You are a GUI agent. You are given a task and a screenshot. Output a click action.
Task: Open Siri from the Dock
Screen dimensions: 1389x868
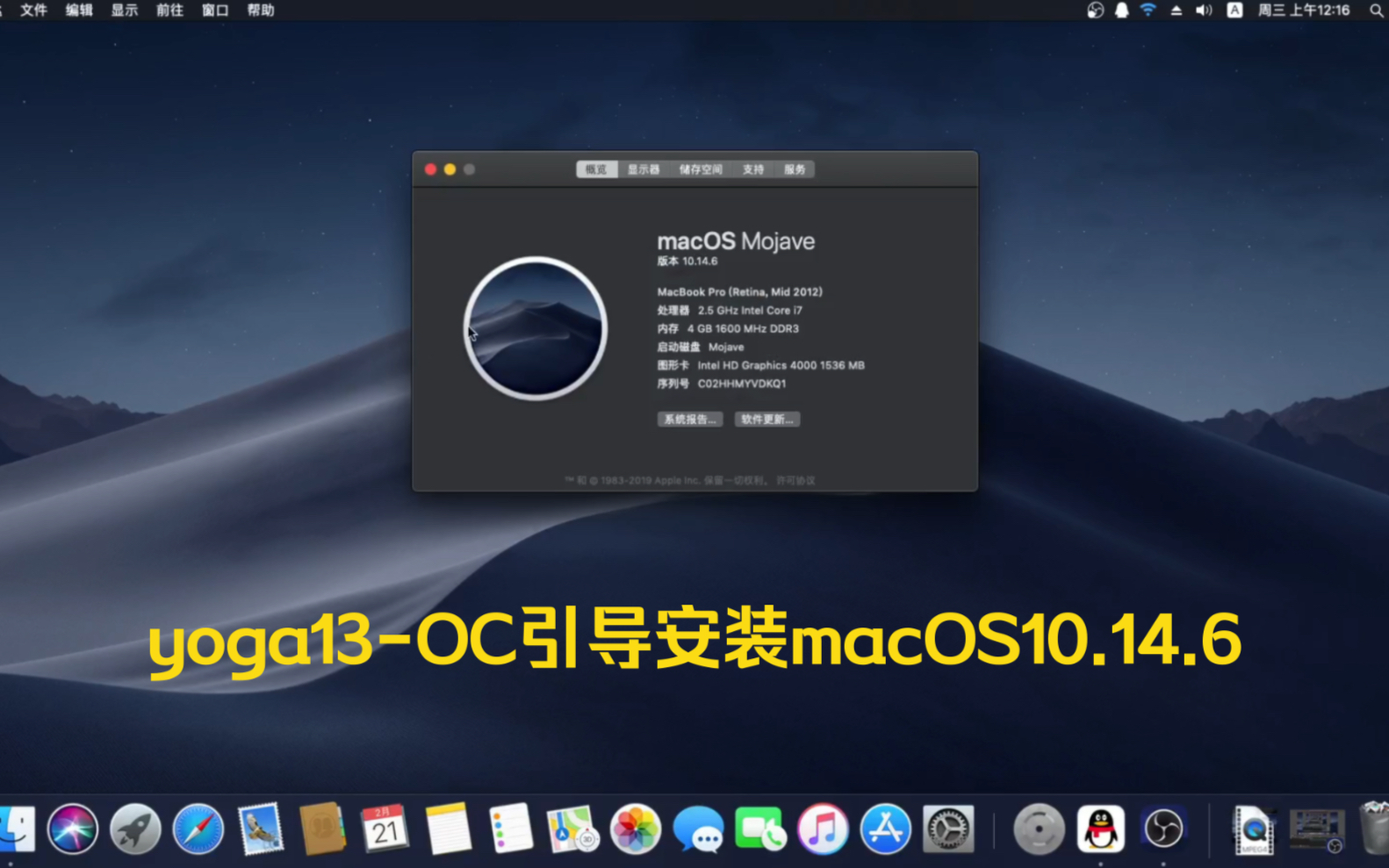coord(73,829)
